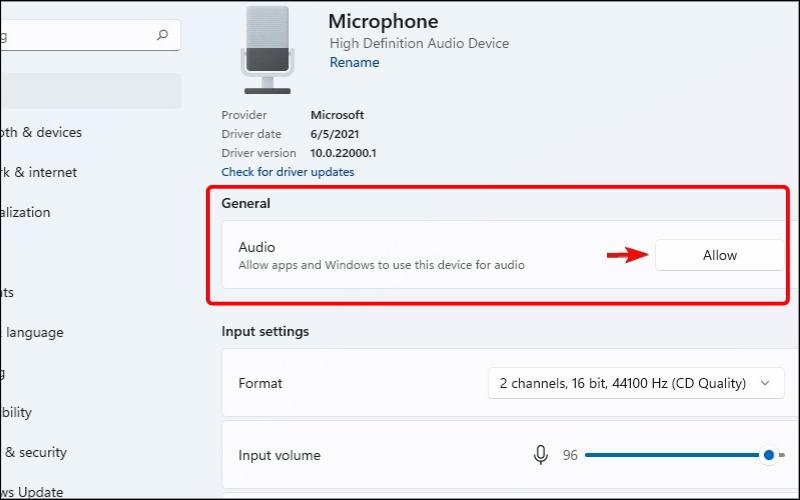Select the highlighted sidebar entry below search
The image size is (800, 500).
click(x=90, y=91)
